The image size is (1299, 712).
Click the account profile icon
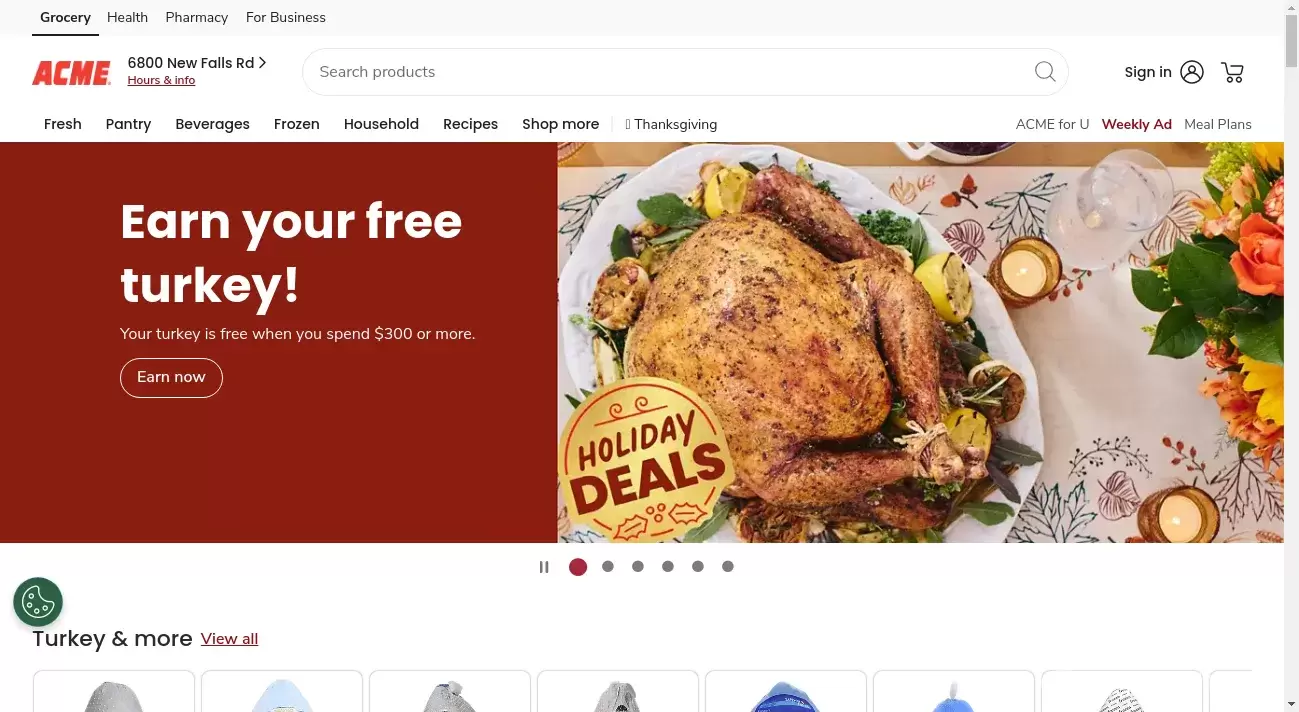click(x=1192, y=72)
